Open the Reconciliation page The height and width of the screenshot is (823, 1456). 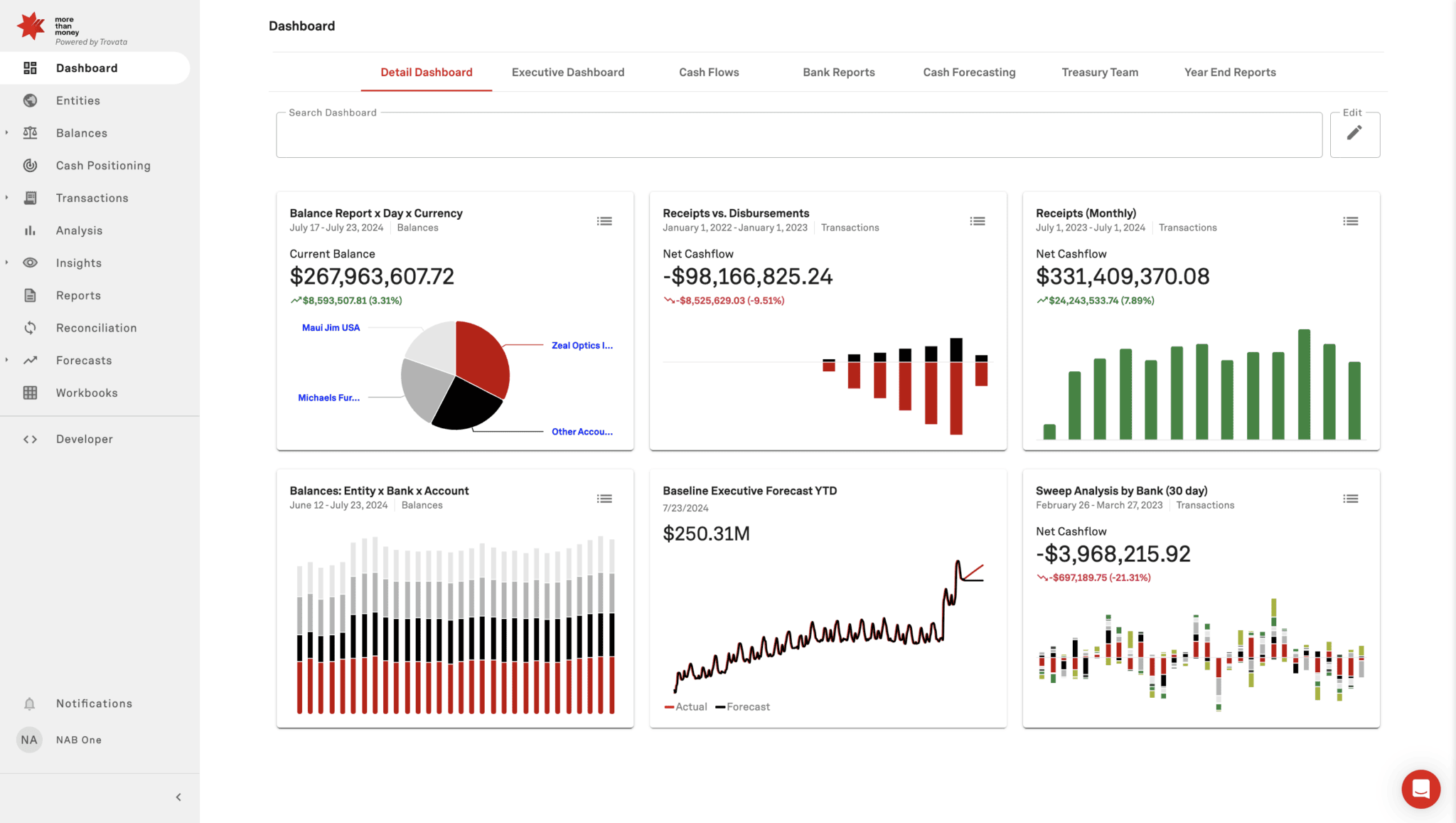click(96, 327)
